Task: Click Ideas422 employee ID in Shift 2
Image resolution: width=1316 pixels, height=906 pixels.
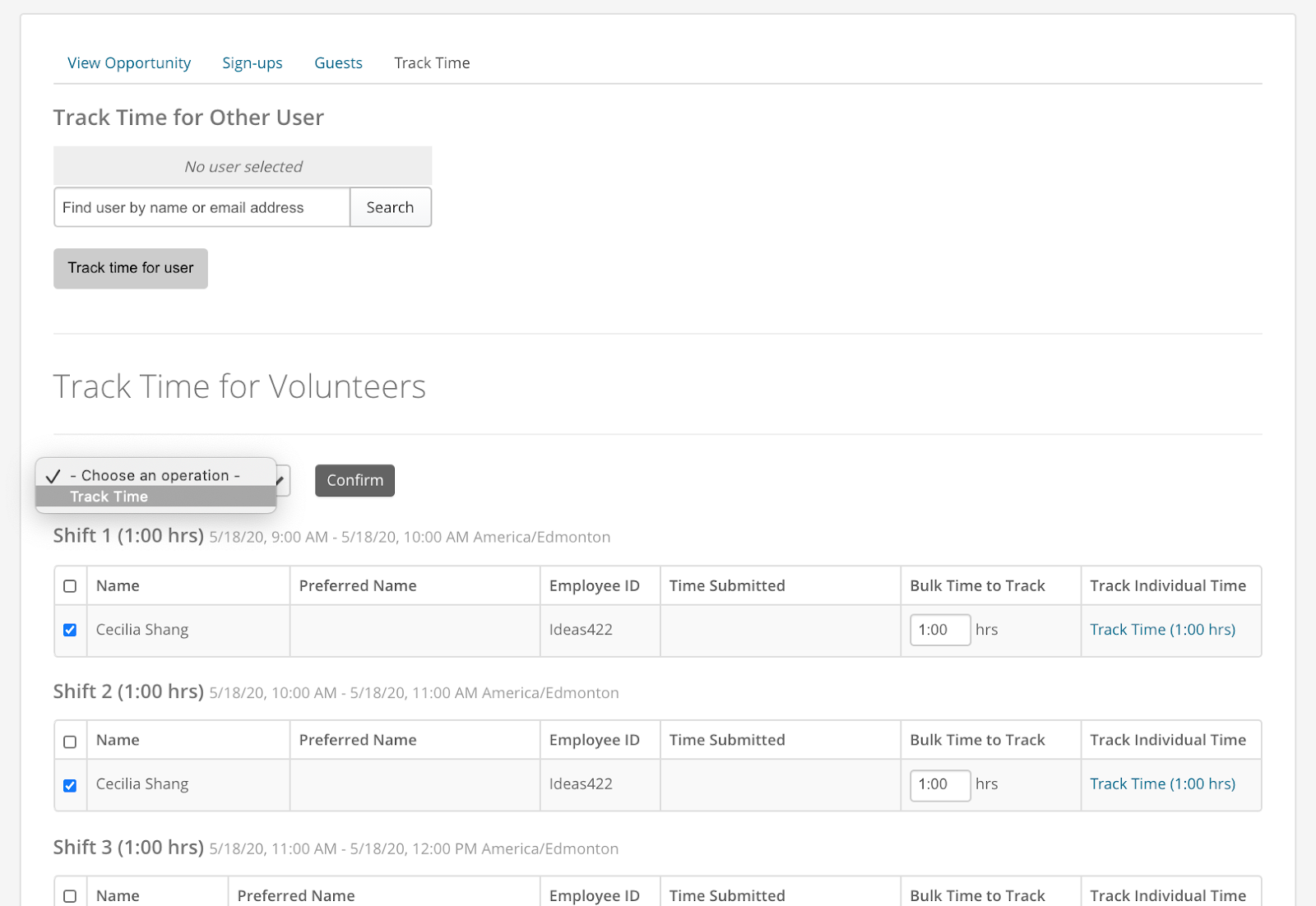Action: pos(581,784)
